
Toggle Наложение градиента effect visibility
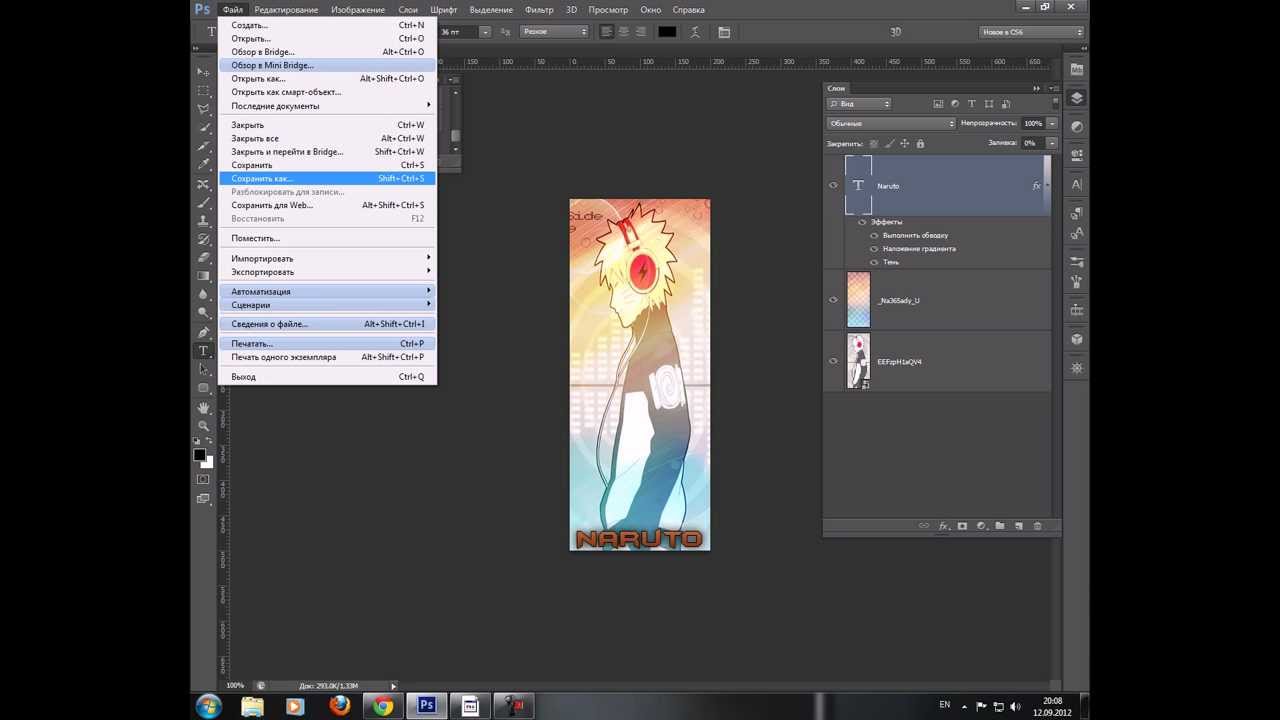[874, 248]
